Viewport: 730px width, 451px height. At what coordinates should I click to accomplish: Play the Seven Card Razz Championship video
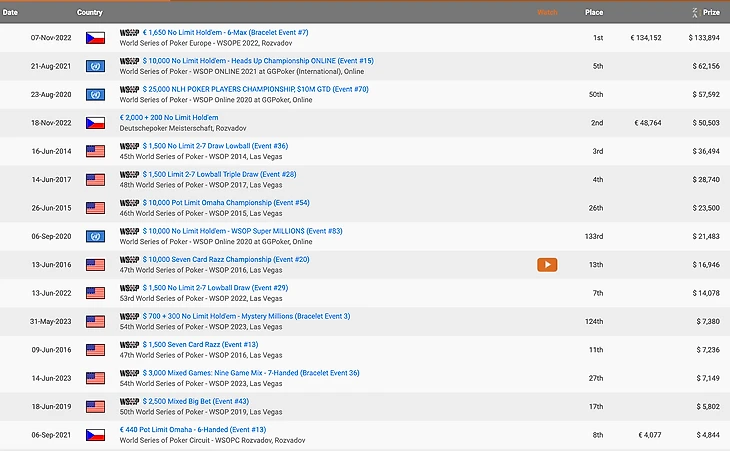click(x=547, y=265)
